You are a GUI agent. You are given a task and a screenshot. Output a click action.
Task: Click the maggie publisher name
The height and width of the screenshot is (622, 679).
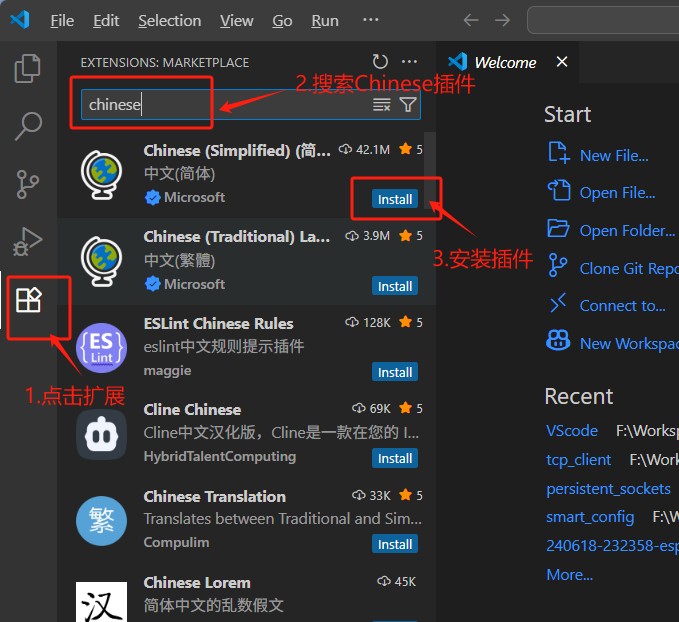(167, 371)
